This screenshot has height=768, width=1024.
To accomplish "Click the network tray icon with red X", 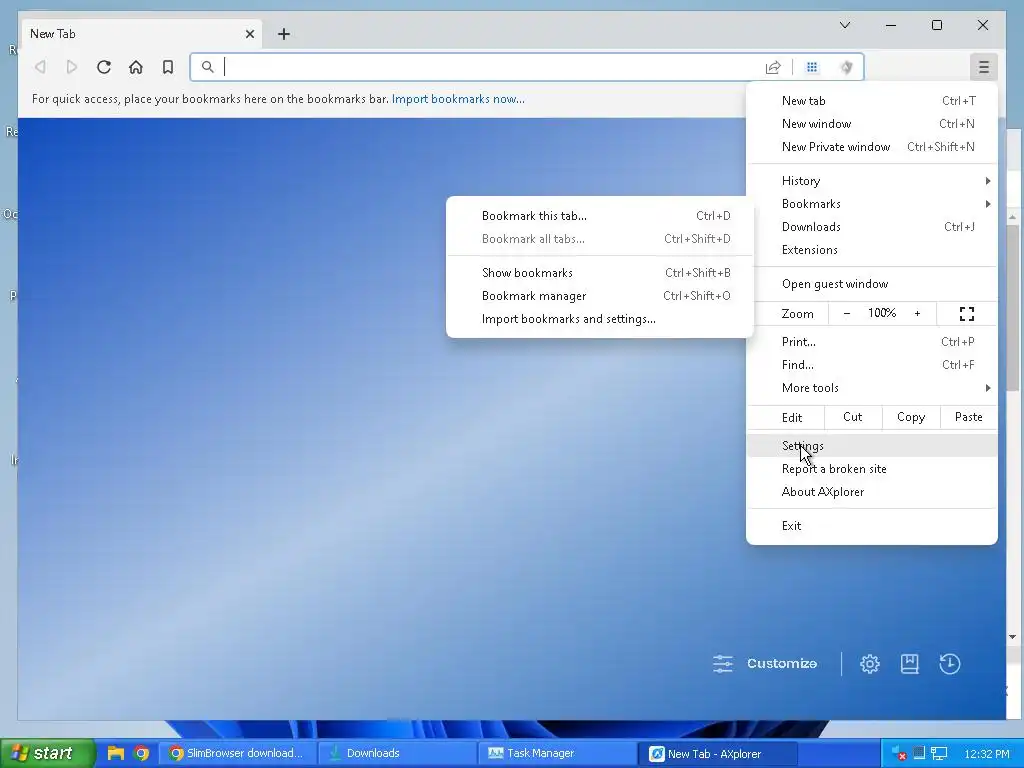I will coord(899,754).
